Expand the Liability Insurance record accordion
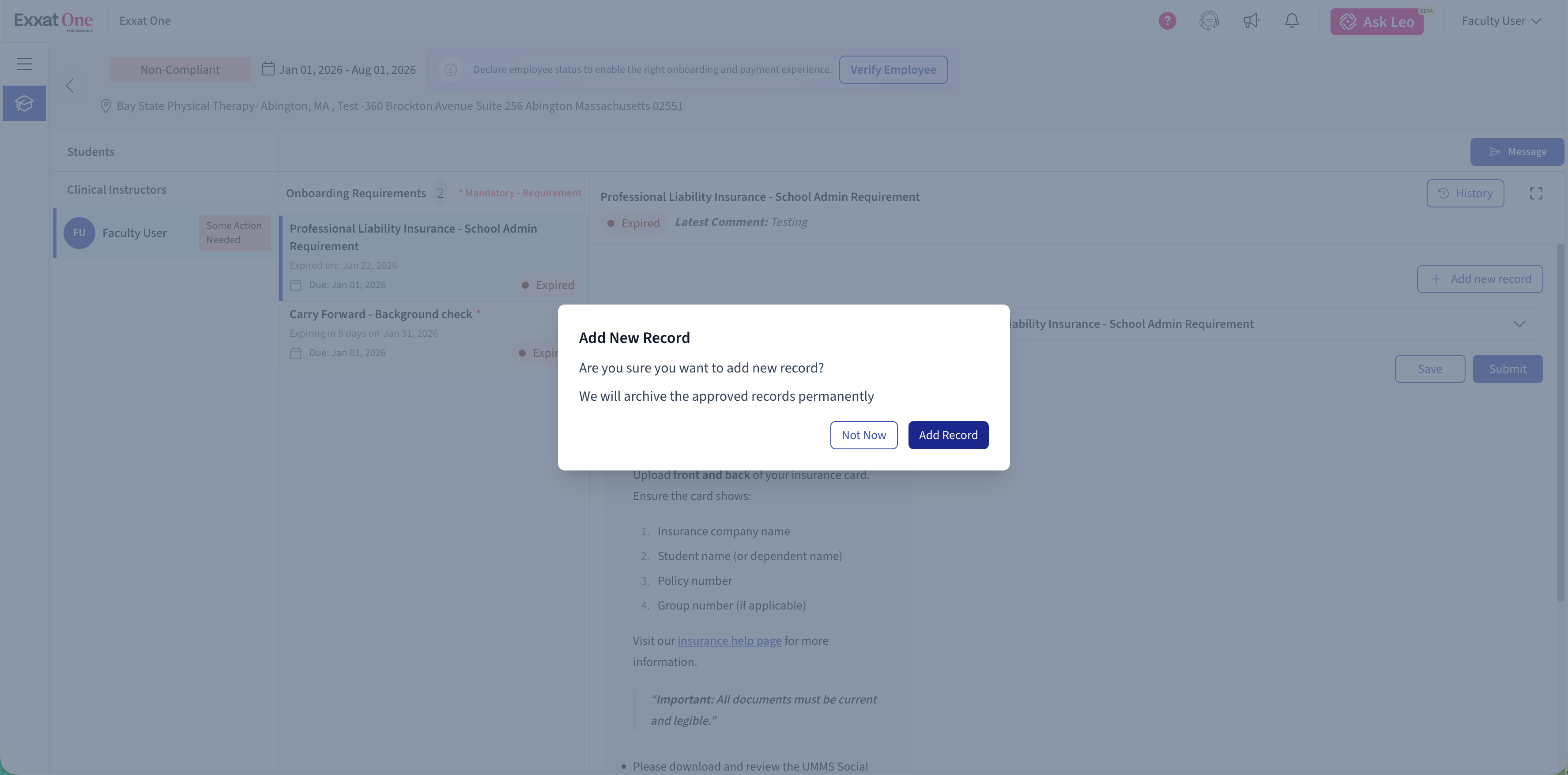 [1519, 324]
